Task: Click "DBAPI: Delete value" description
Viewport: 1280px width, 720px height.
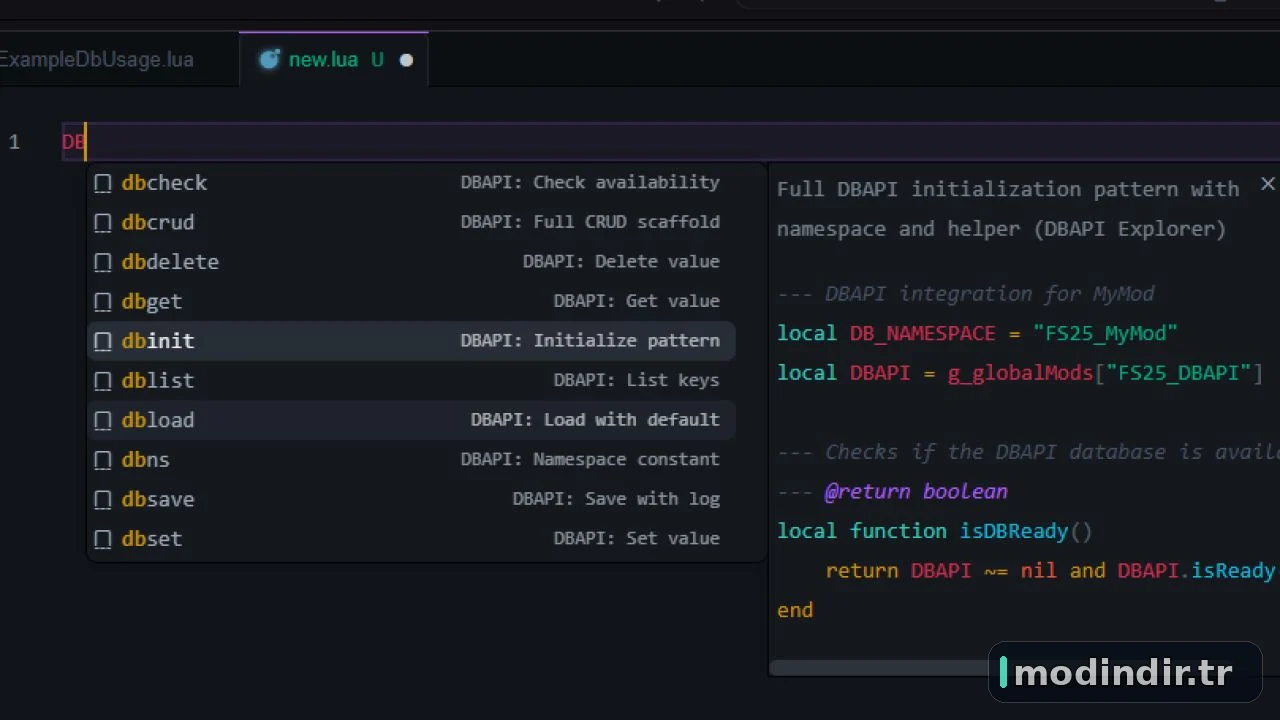Action: pos(621,261)
